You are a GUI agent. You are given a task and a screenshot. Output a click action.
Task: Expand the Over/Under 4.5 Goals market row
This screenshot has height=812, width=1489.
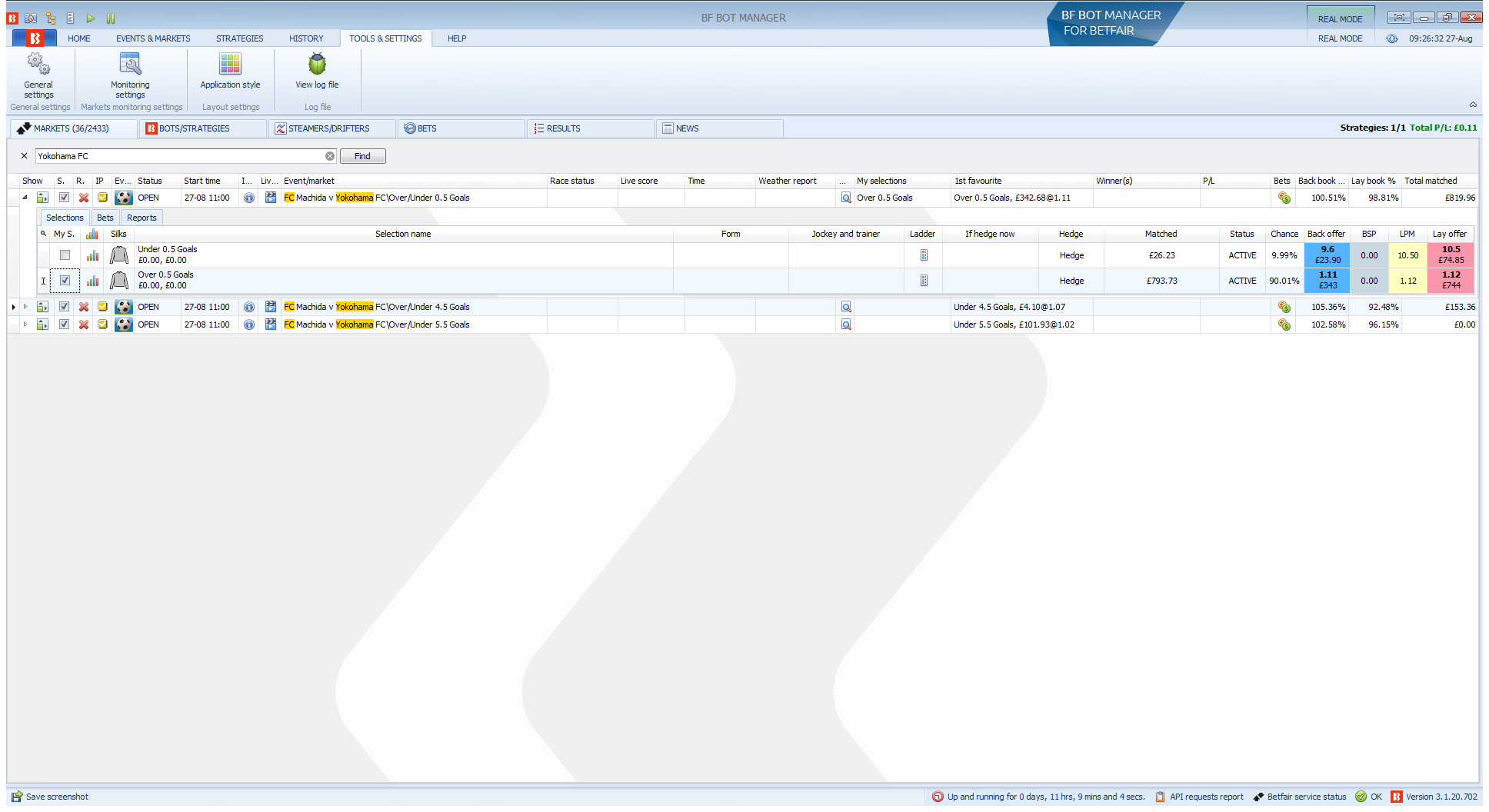point(25,307)
